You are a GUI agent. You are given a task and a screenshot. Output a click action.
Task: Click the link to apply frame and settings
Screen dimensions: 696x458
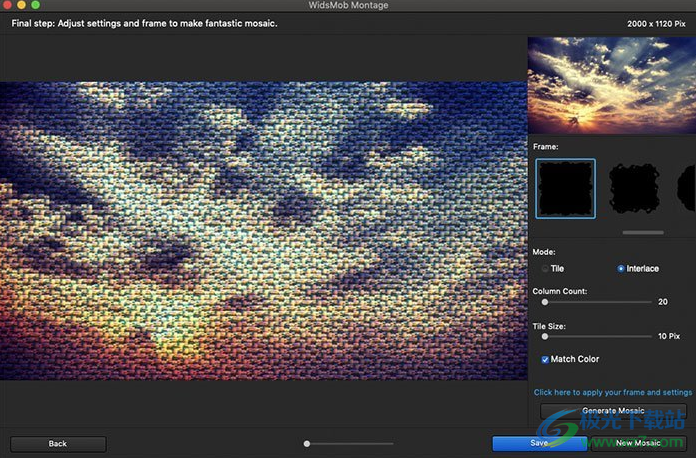point(612,392)
